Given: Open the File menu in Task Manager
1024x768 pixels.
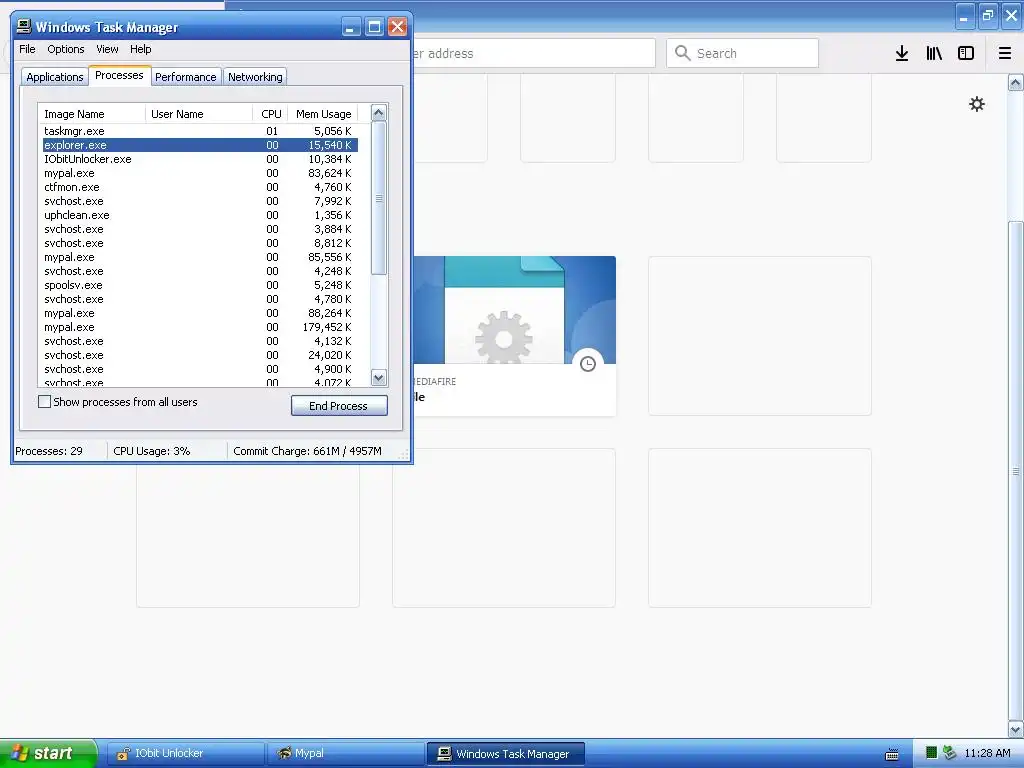Looking at the screenshot, I should coord(27,49).
